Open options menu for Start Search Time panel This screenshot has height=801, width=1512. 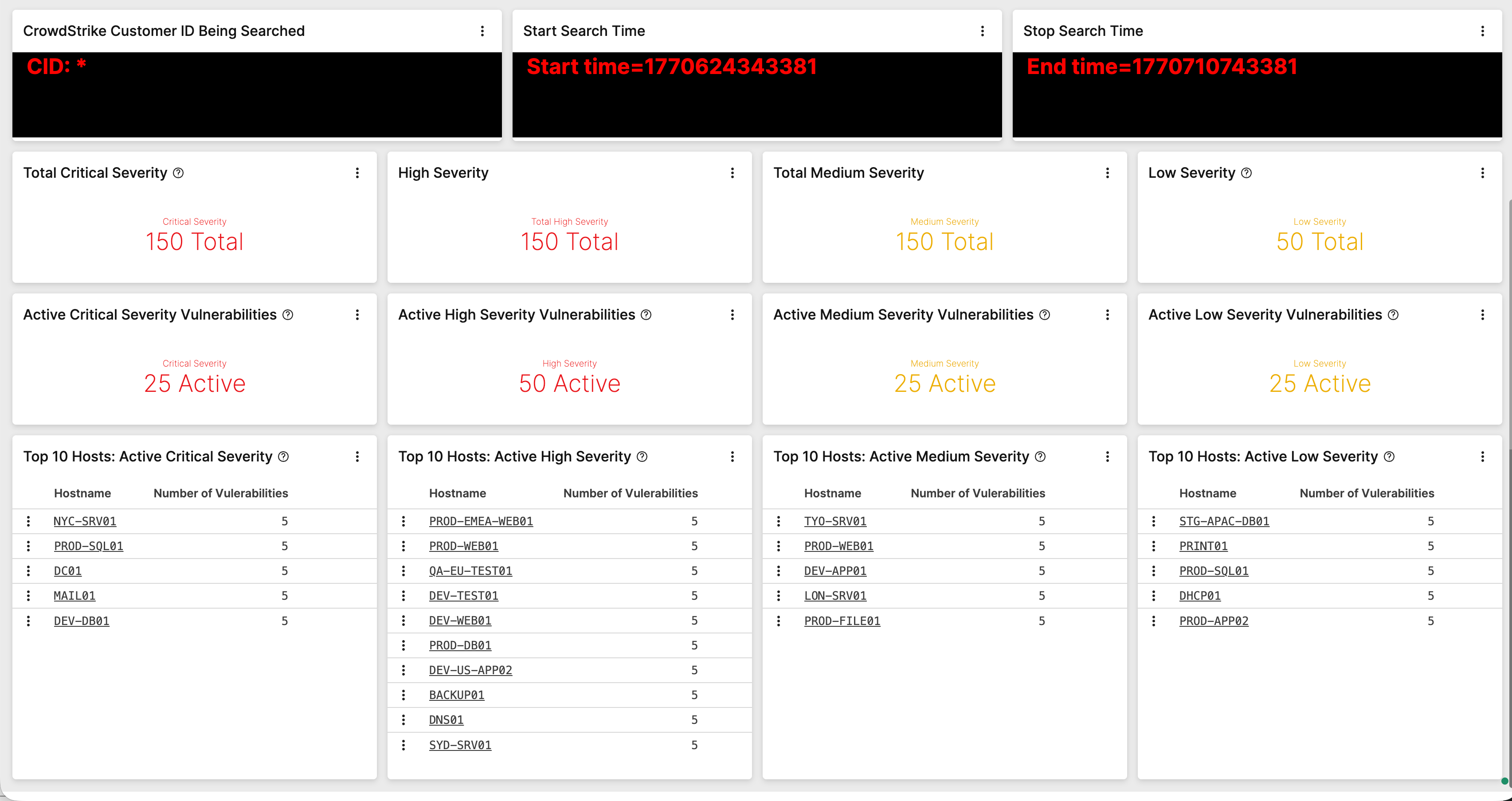[x=983, y=31]
